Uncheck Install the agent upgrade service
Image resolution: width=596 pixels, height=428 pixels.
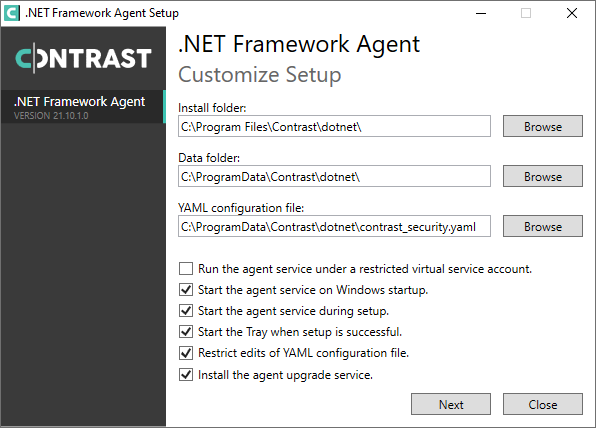186,375
